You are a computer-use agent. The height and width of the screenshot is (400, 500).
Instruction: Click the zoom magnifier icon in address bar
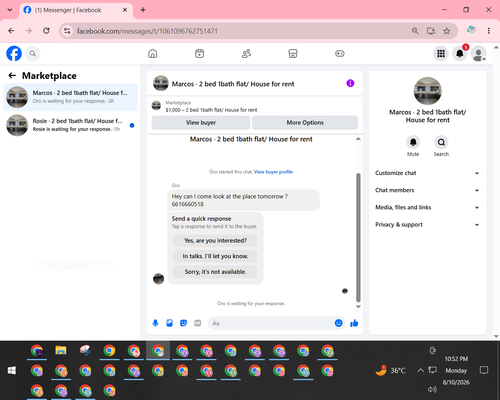point(415,31)
